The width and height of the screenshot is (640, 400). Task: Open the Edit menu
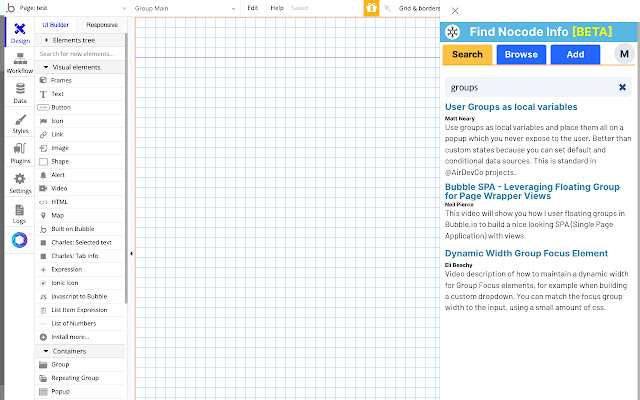253,8
